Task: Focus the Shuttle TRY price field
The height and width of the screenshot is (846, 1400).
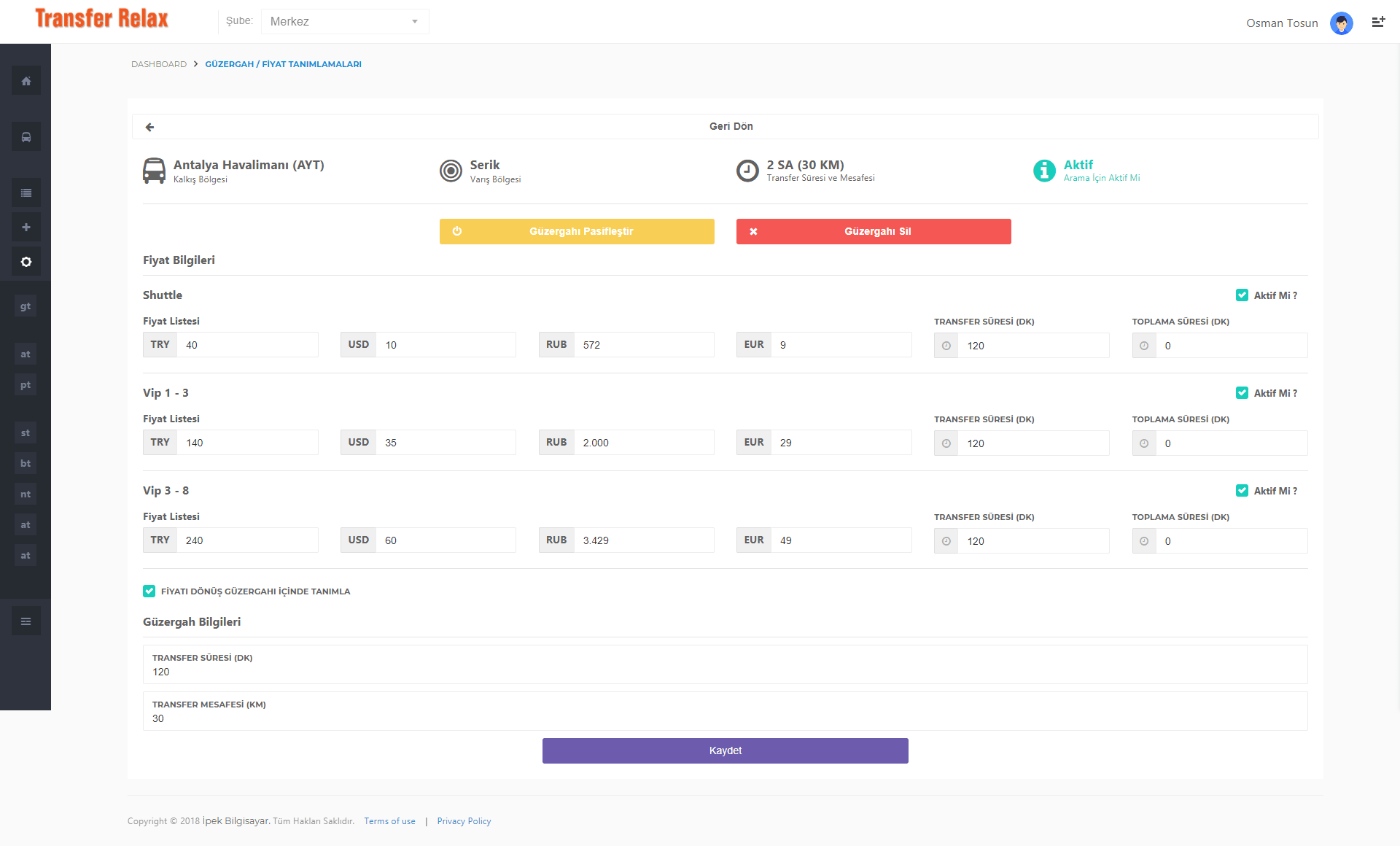Action: coord(248,345)
